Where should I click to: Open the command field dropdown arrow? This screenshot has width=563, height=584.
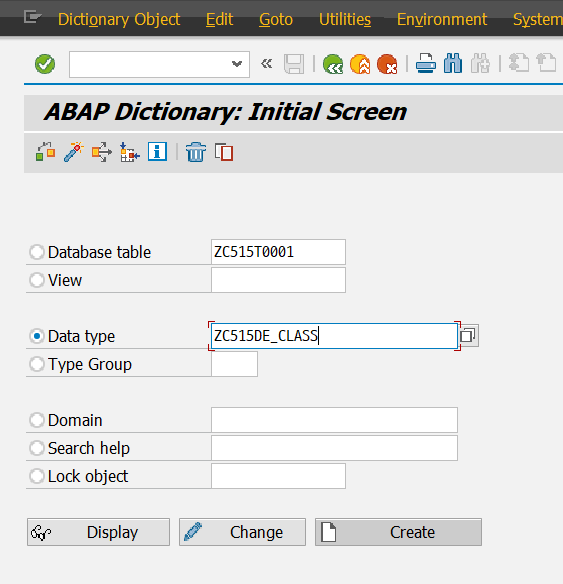pyautogui.click(x=237, y=64)
